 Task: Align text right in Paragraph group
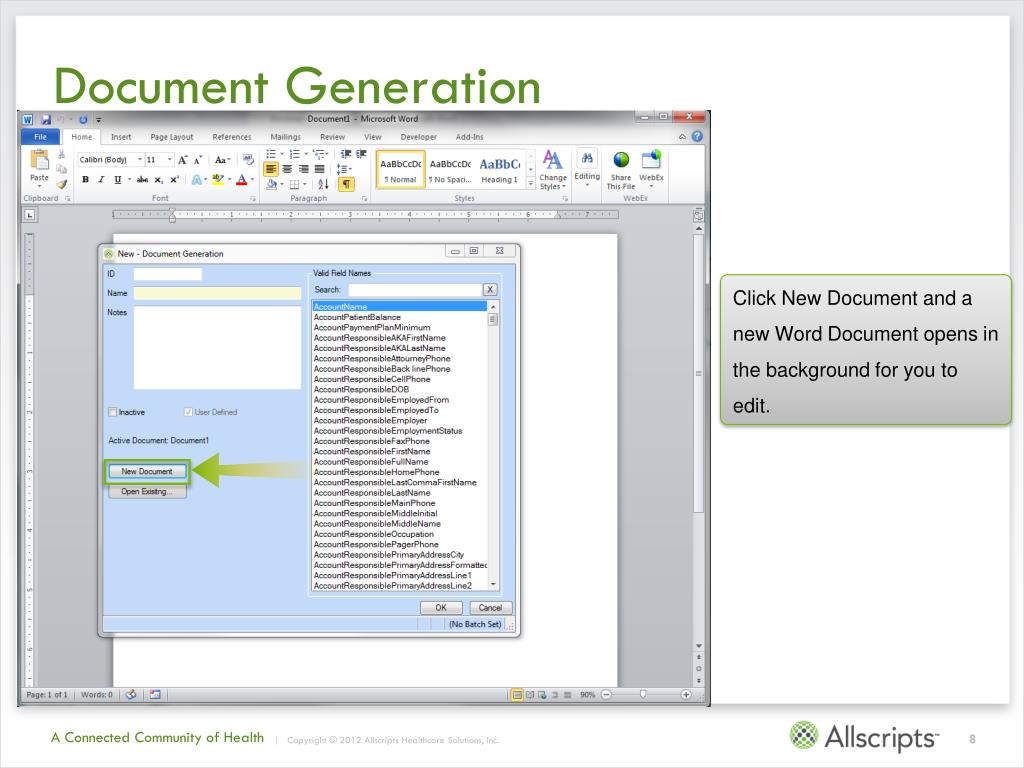tap(304, 169)
